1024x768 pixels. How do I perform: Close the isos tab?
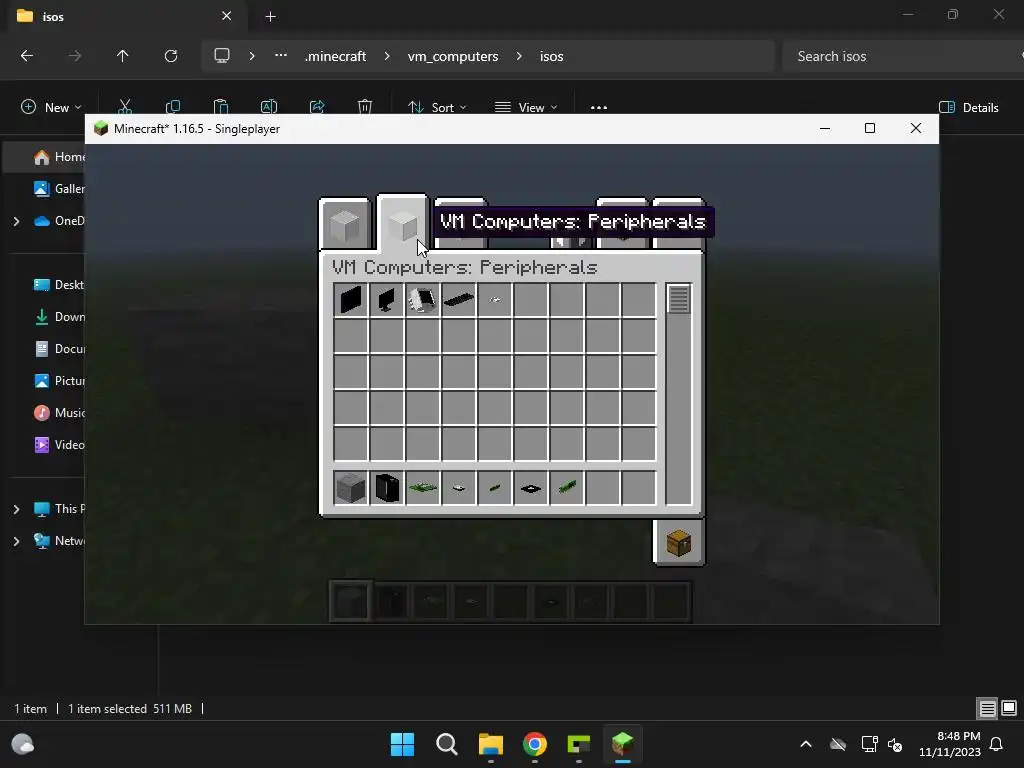click(x=227, y=16)
